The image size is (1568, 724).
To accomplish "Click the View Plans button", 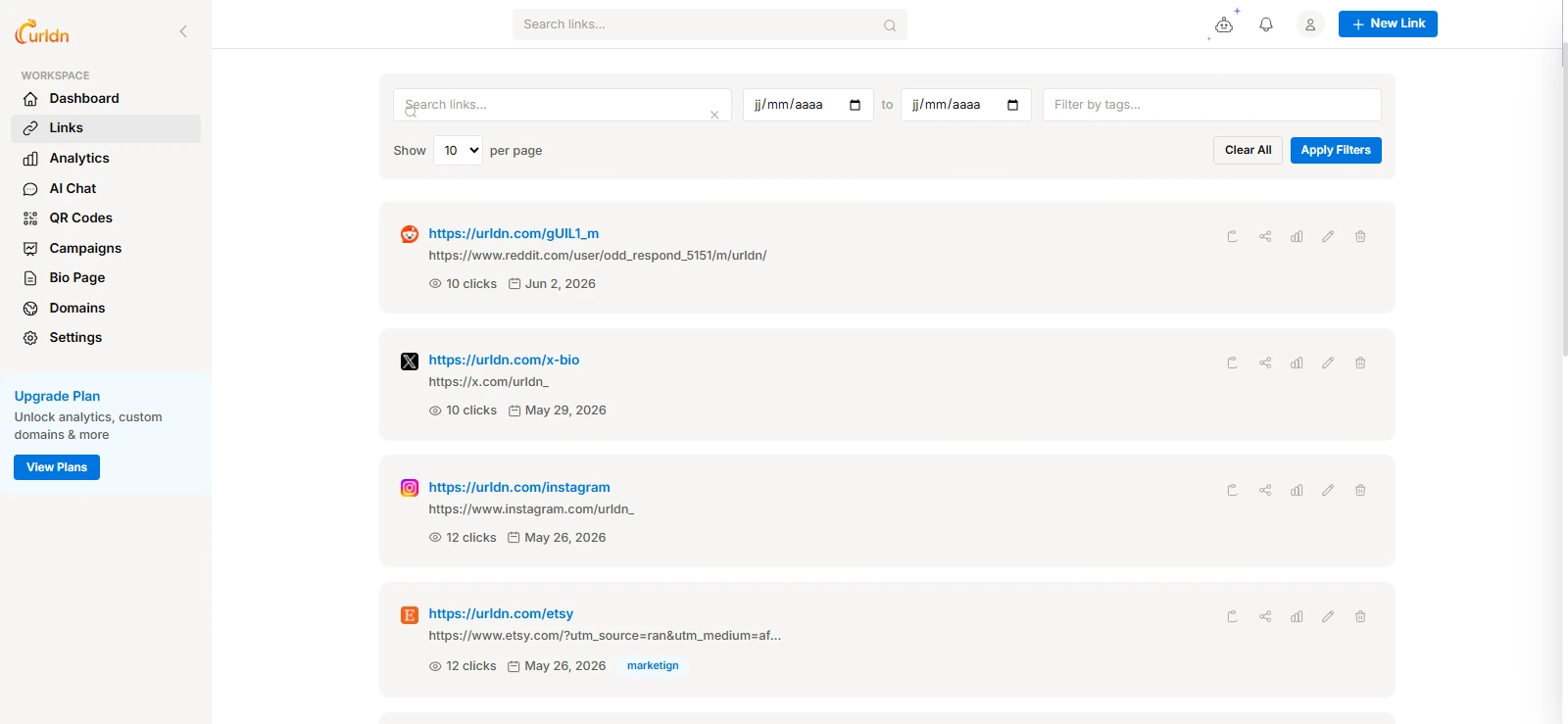I will click(x=57, y=467).
